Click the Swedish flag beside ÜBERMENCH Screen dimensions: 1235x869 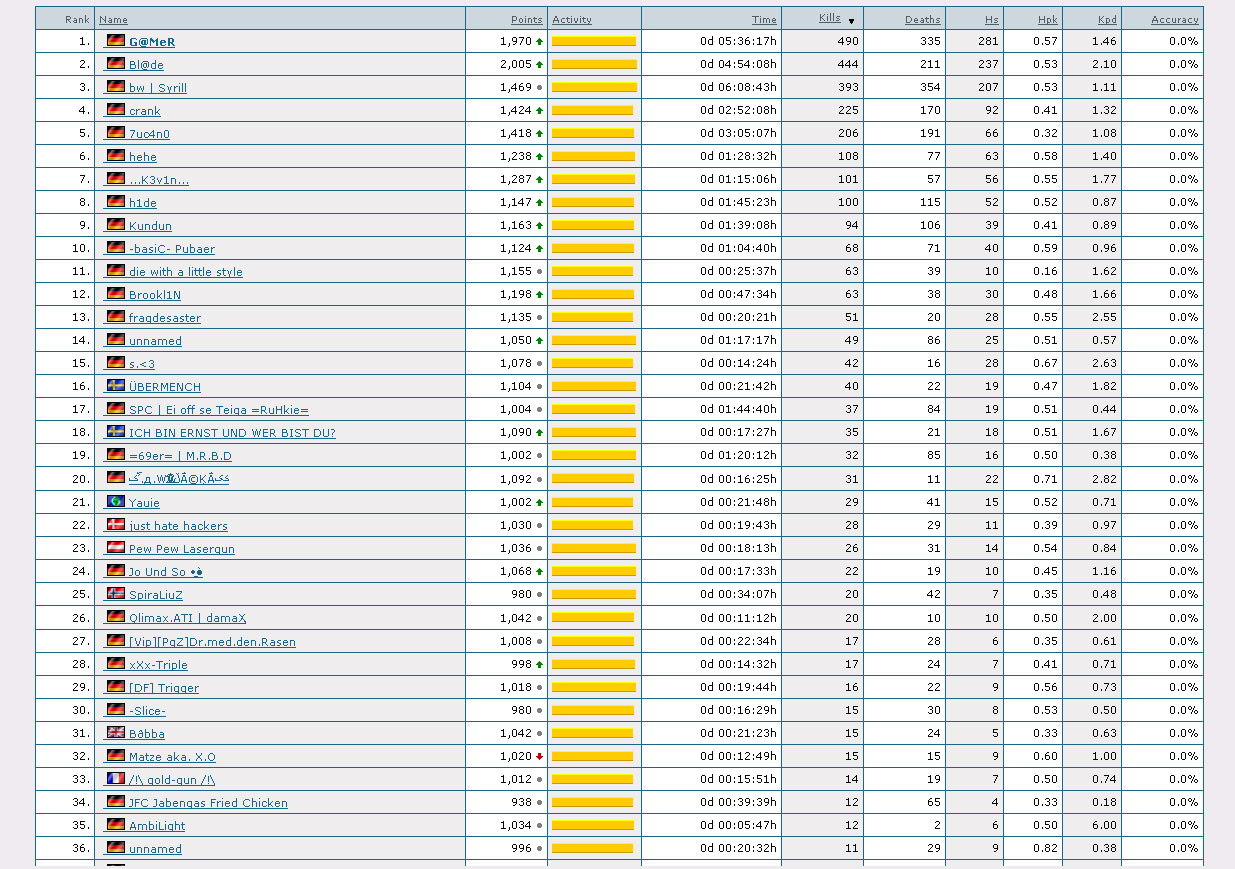[x=116, y=386]
